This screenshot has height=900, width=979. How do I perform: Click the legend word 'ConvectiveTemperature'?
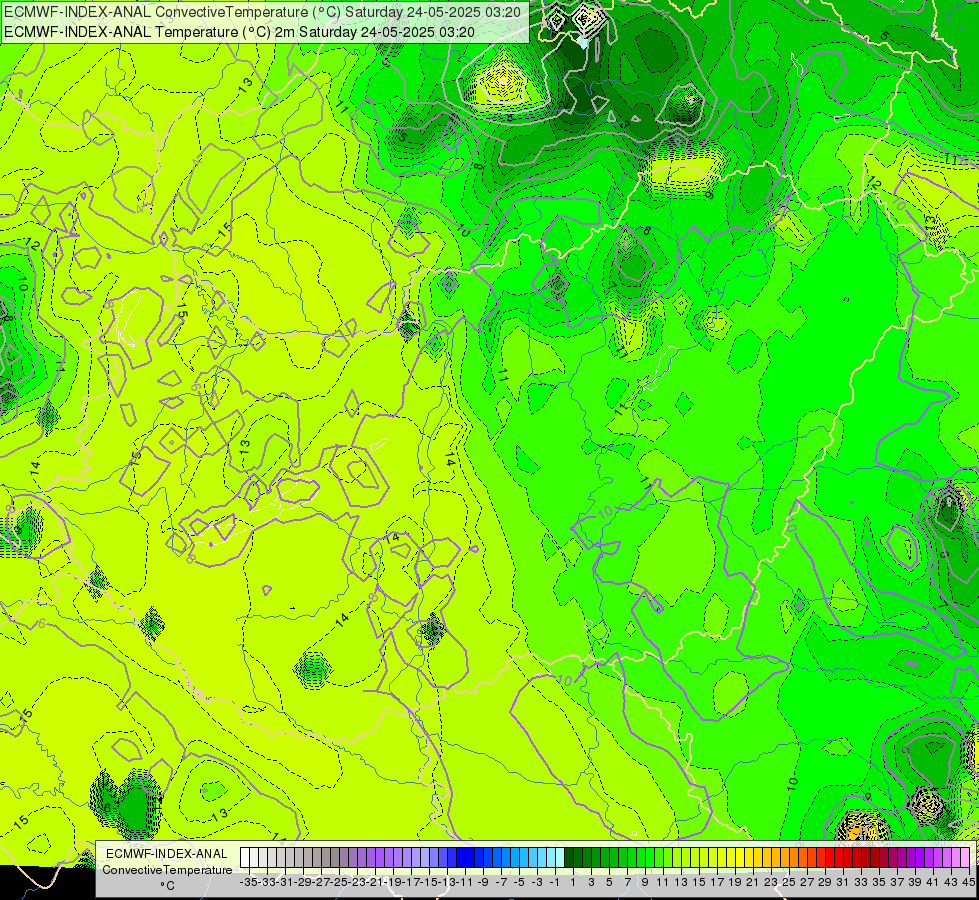pos(167,869)
